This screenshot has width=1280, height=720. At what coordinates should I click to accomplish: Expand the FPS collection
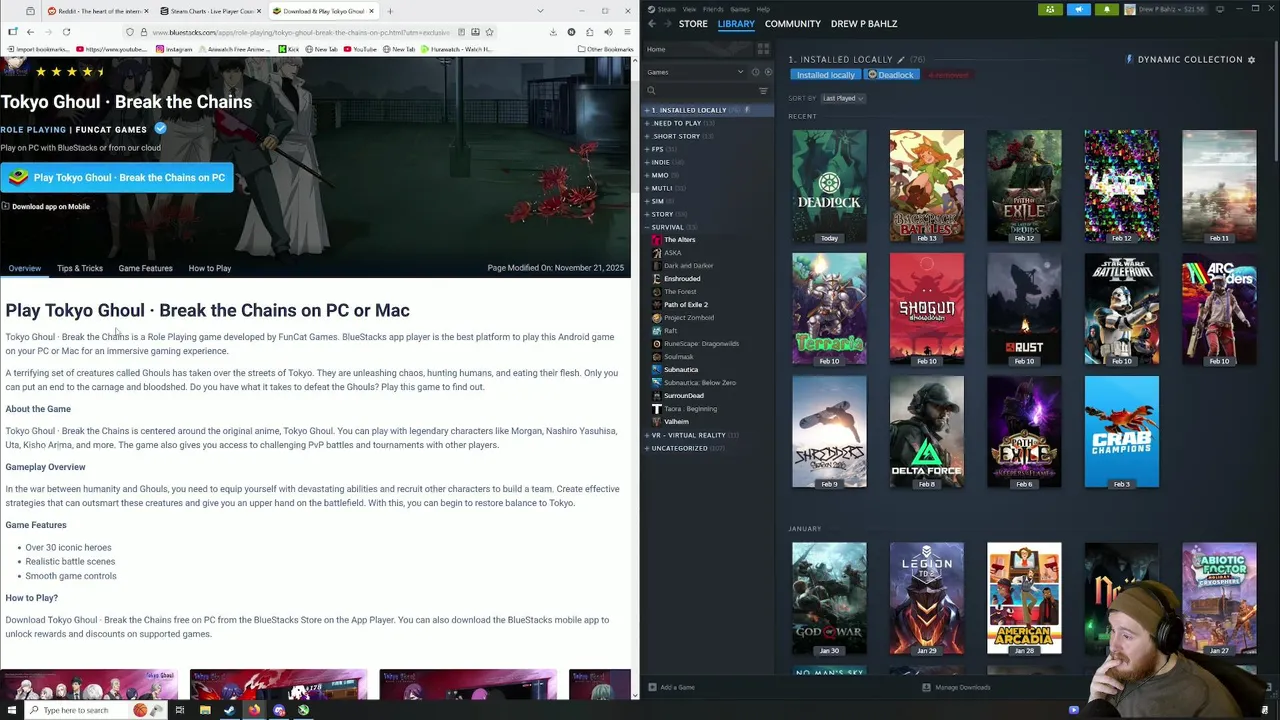pos(647,149)
